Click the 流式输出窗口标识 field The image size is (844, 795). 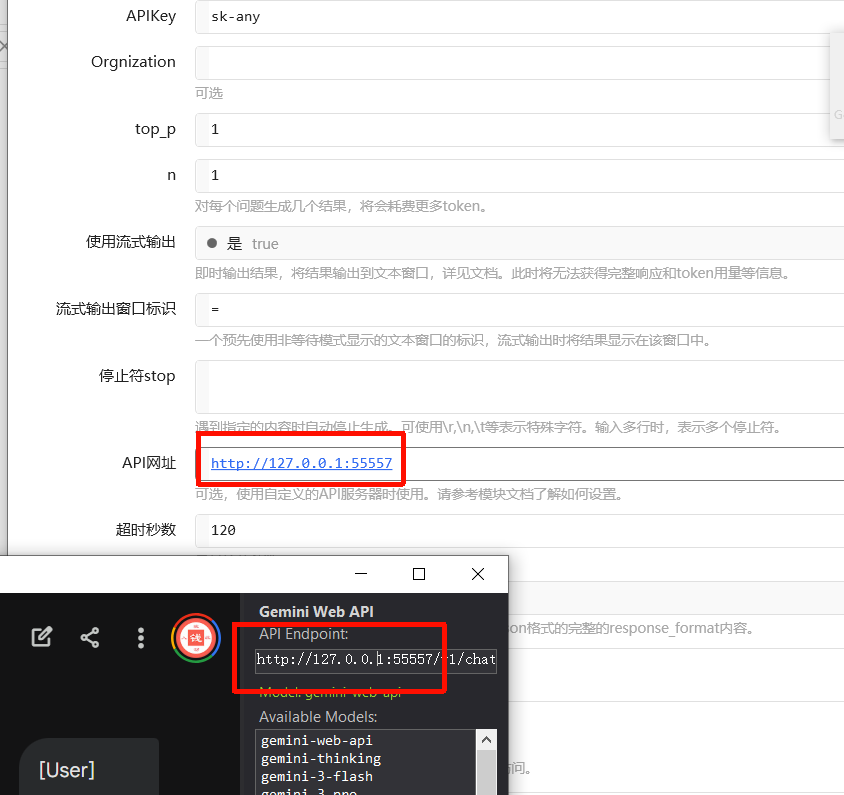pos(520,310)
